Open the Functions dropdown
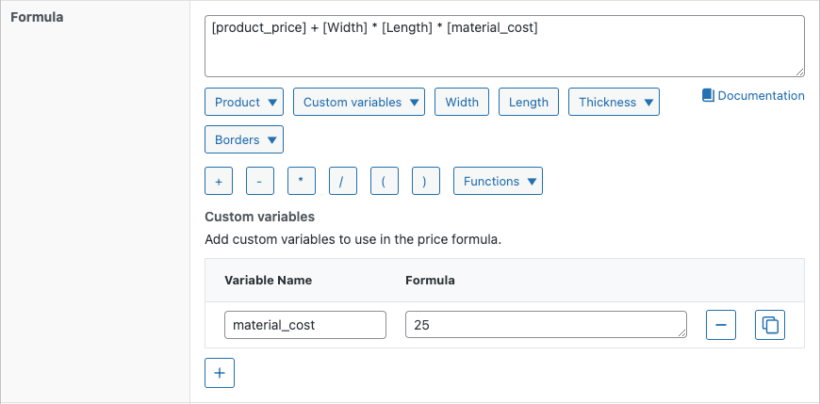Screen dimensions: 820x404 tap(498, 181)
